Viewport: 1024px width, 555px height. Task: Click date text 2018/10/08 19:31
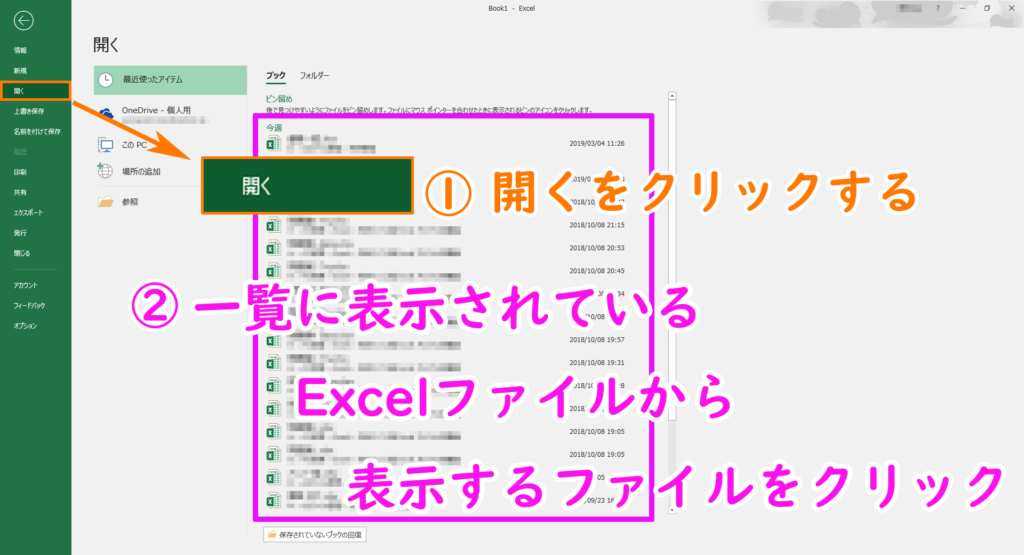597,363
